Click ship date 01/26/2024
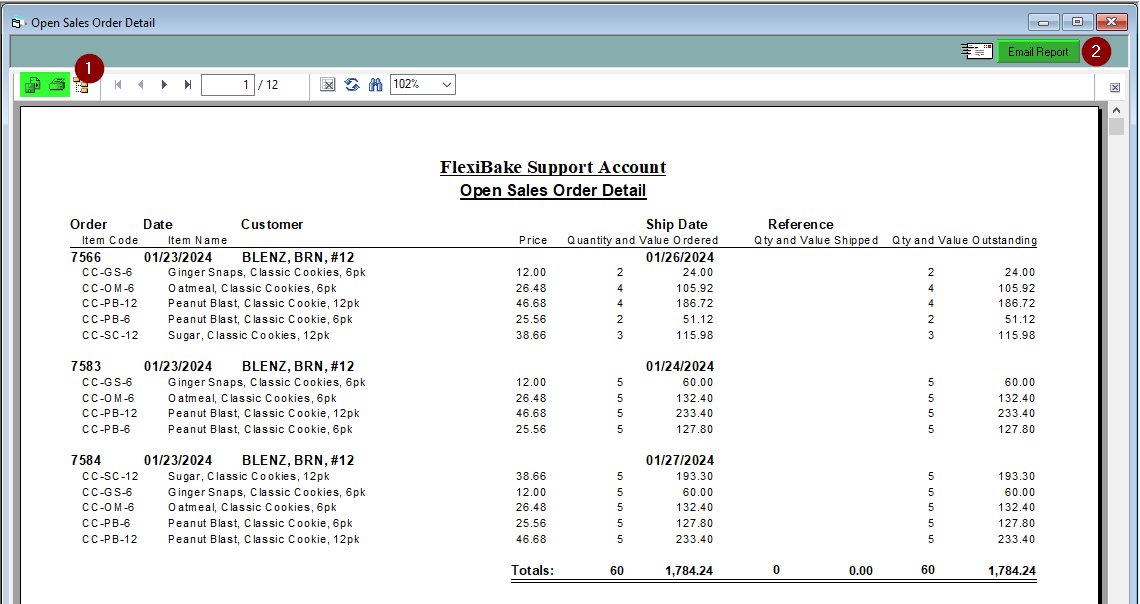1140x604 pixels. 680,257
